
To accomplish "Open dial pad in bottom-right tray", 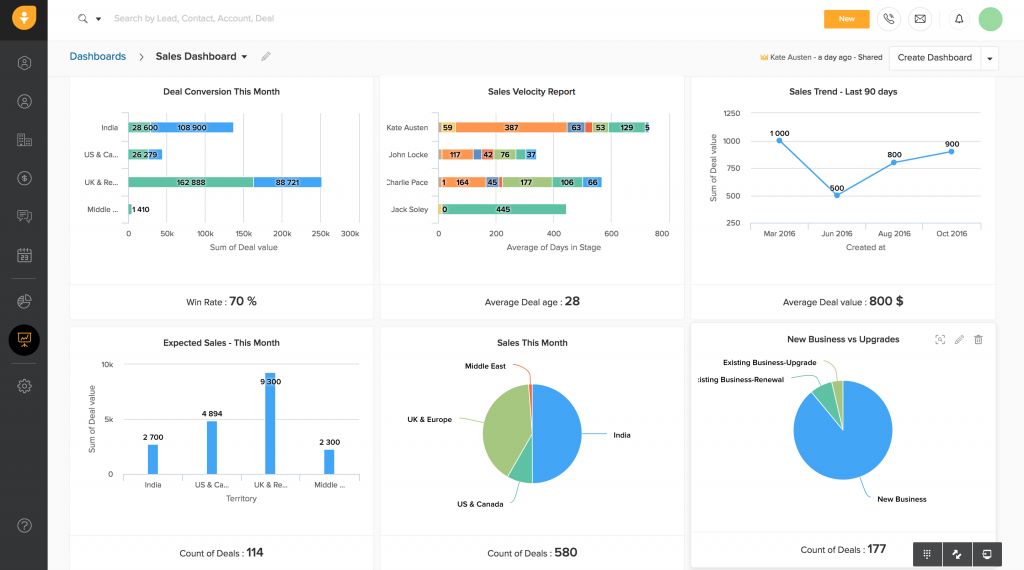I will [x=927, y=554].
